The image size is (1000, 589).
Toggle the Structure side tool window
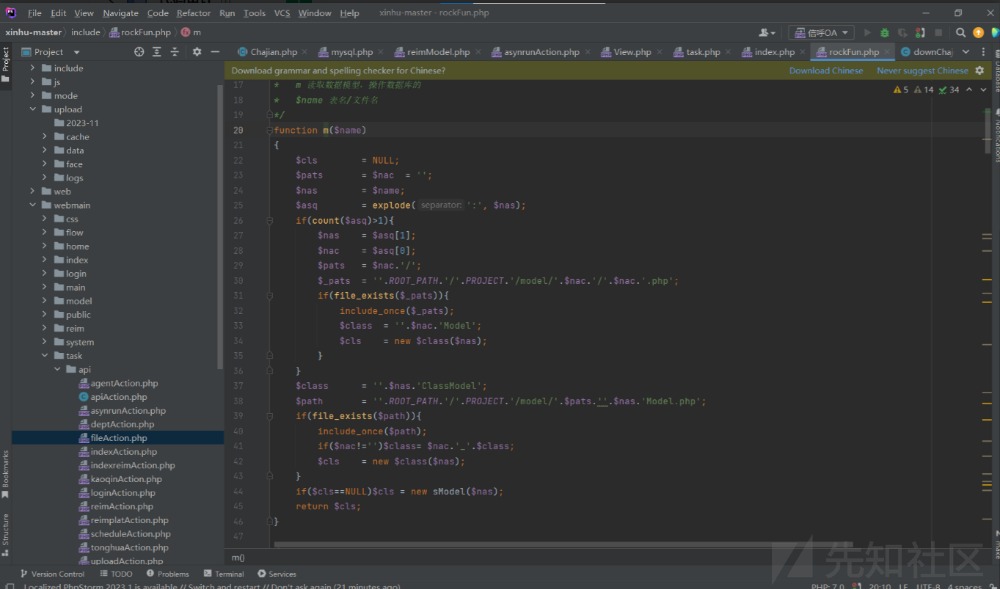[x=5, y=532]
